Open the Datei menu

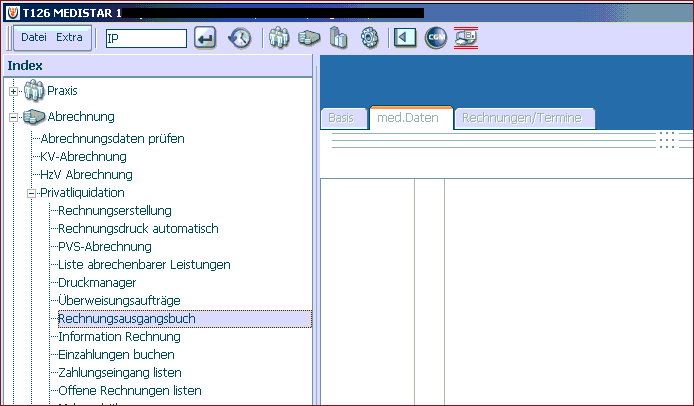(x=34, y=38)
